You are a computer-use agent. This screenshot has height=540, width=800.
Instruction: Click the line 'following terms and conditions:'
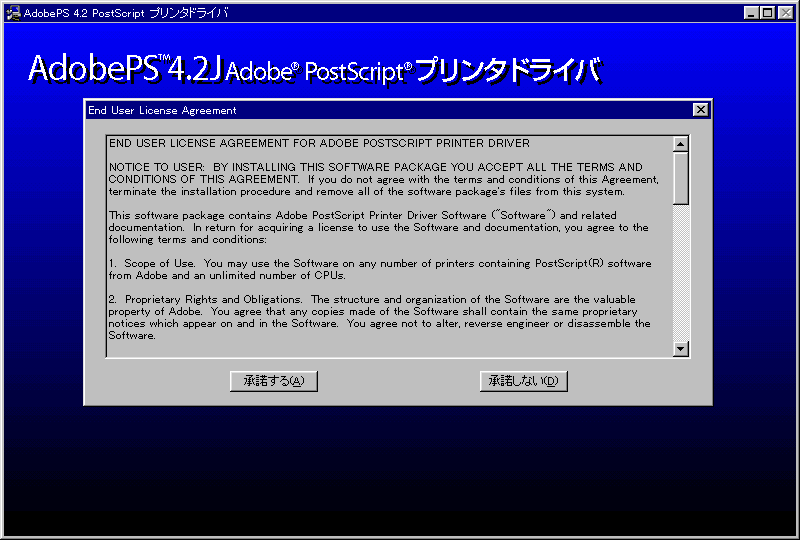click(188, 239)
